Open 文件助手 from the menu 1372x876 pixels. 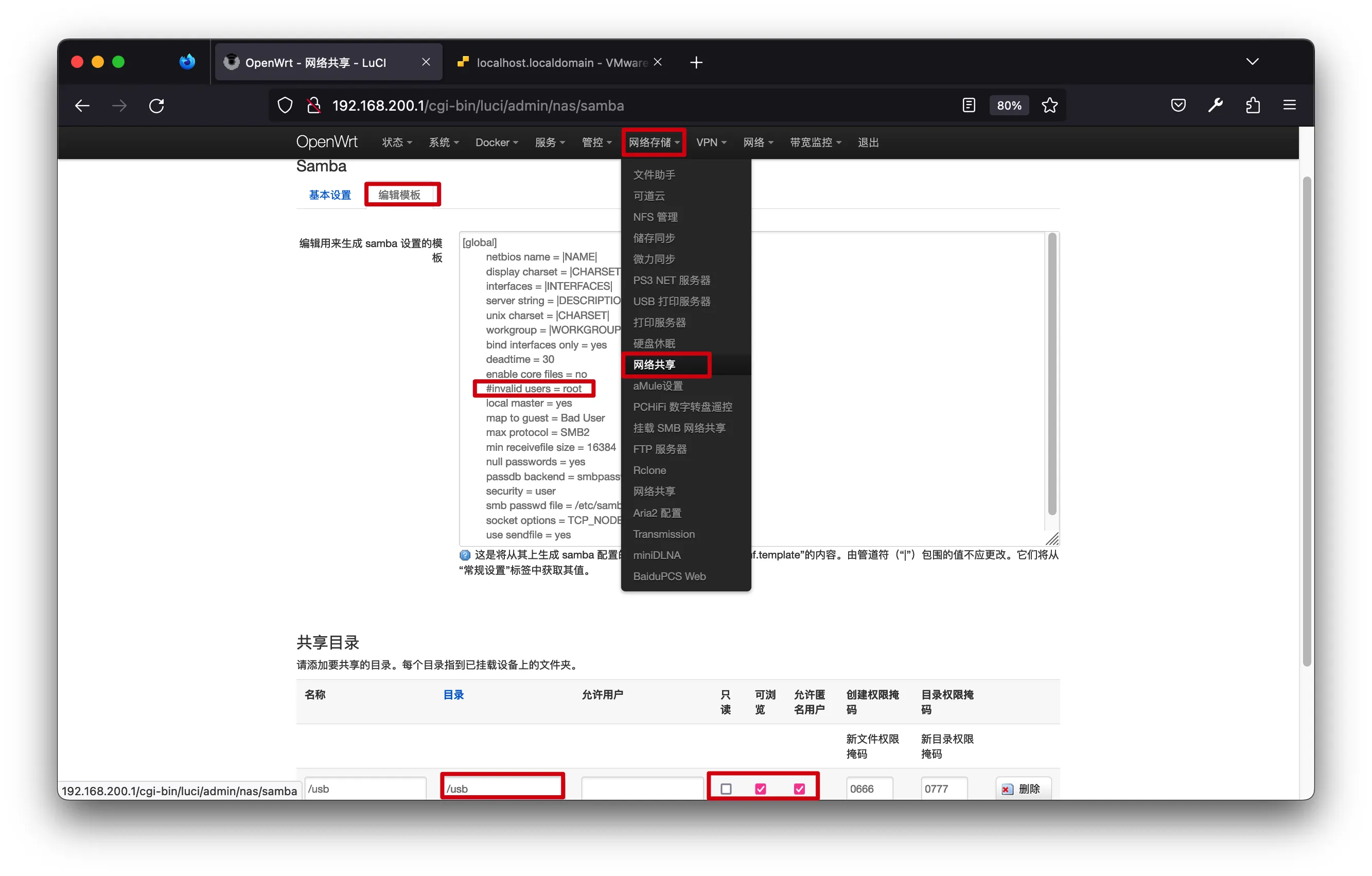pyautogui.click(x=686, y=175)
